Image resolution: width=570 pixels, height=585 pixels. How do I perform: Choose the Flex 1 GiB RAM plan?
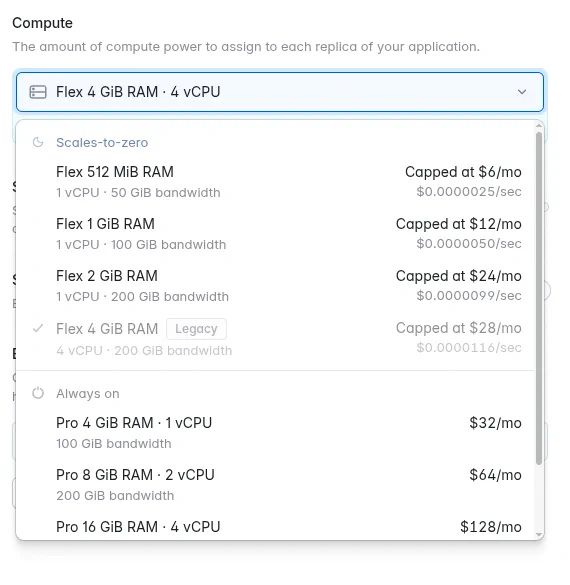coord(276,234)
